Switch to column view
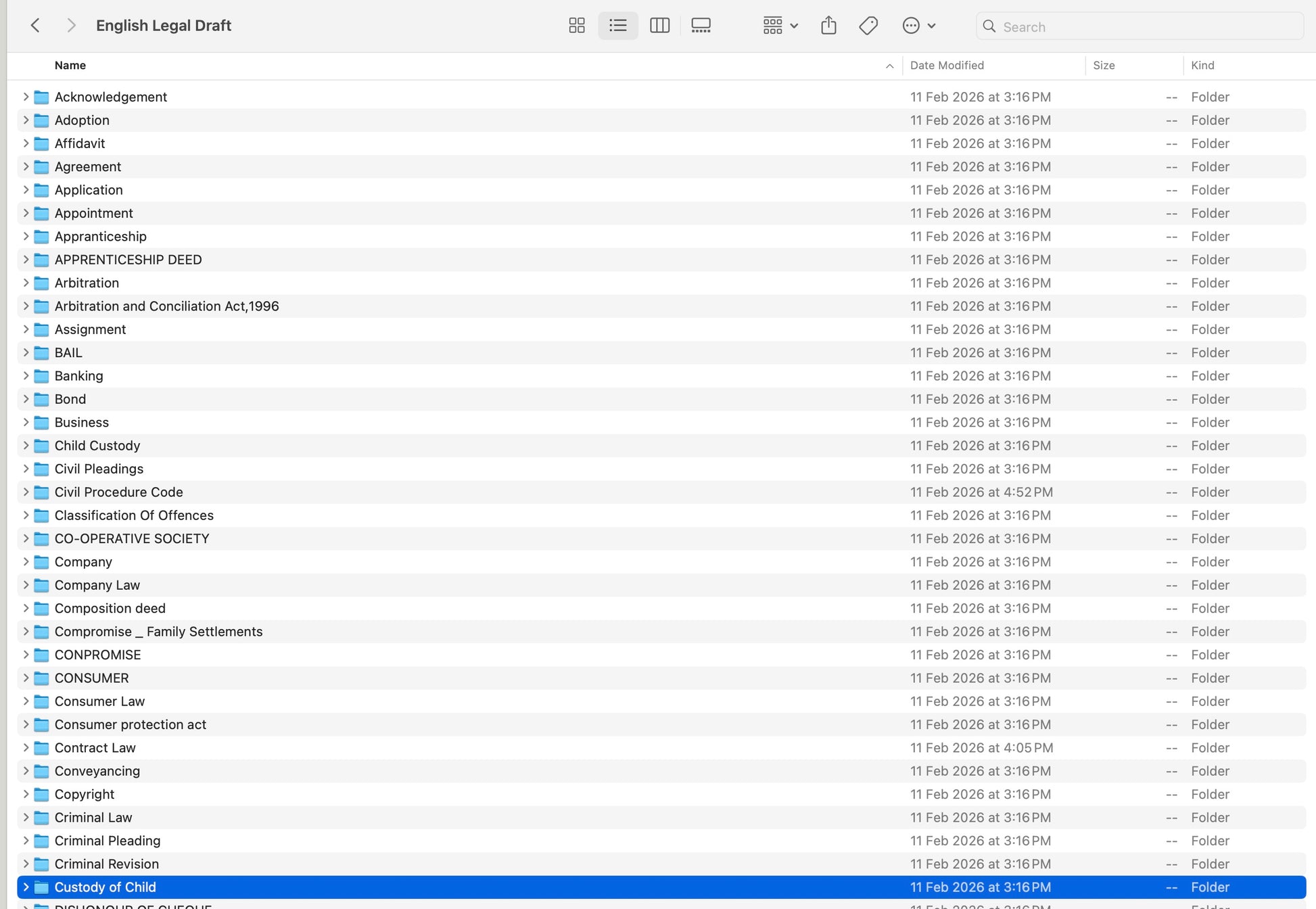The height and width of the screenshot is (909, 1316). [659, 26]
